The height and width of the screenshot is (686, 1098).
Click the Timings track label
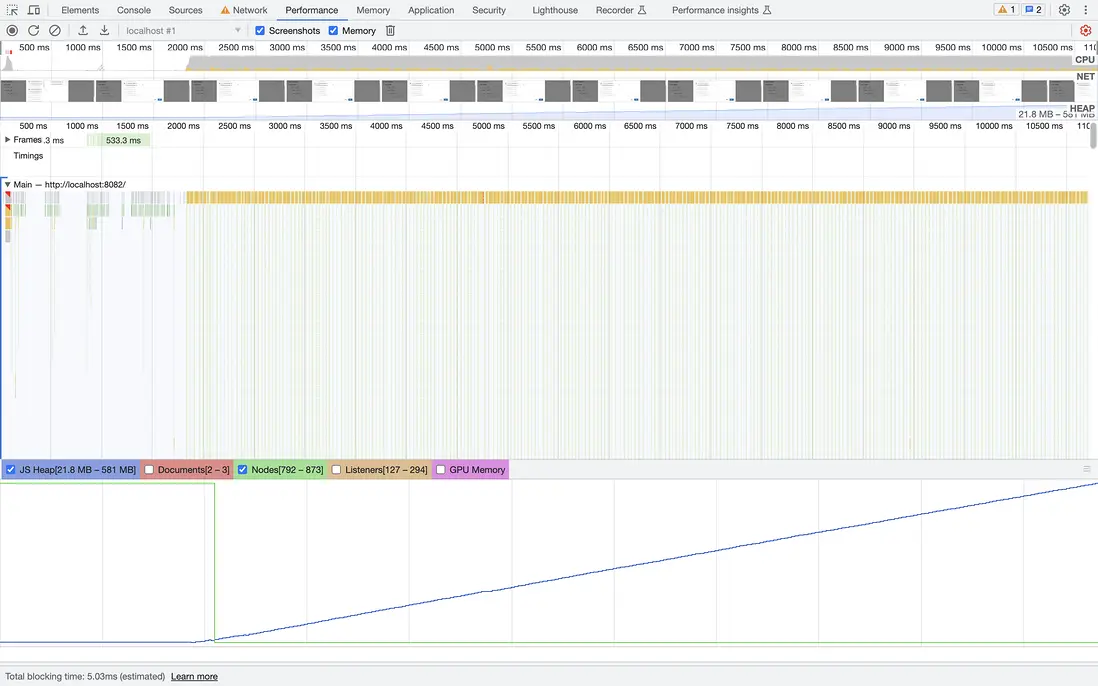pos(28,155)
